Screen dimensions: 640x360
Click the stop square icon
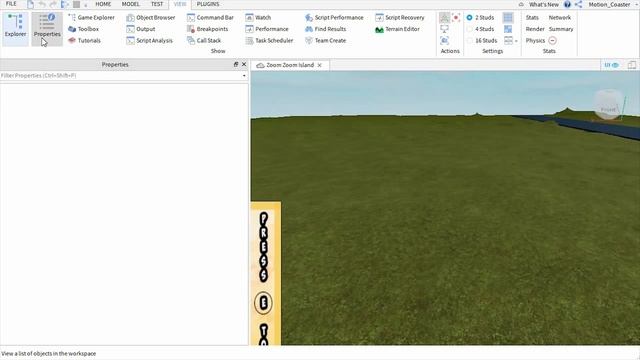[76, 4]
